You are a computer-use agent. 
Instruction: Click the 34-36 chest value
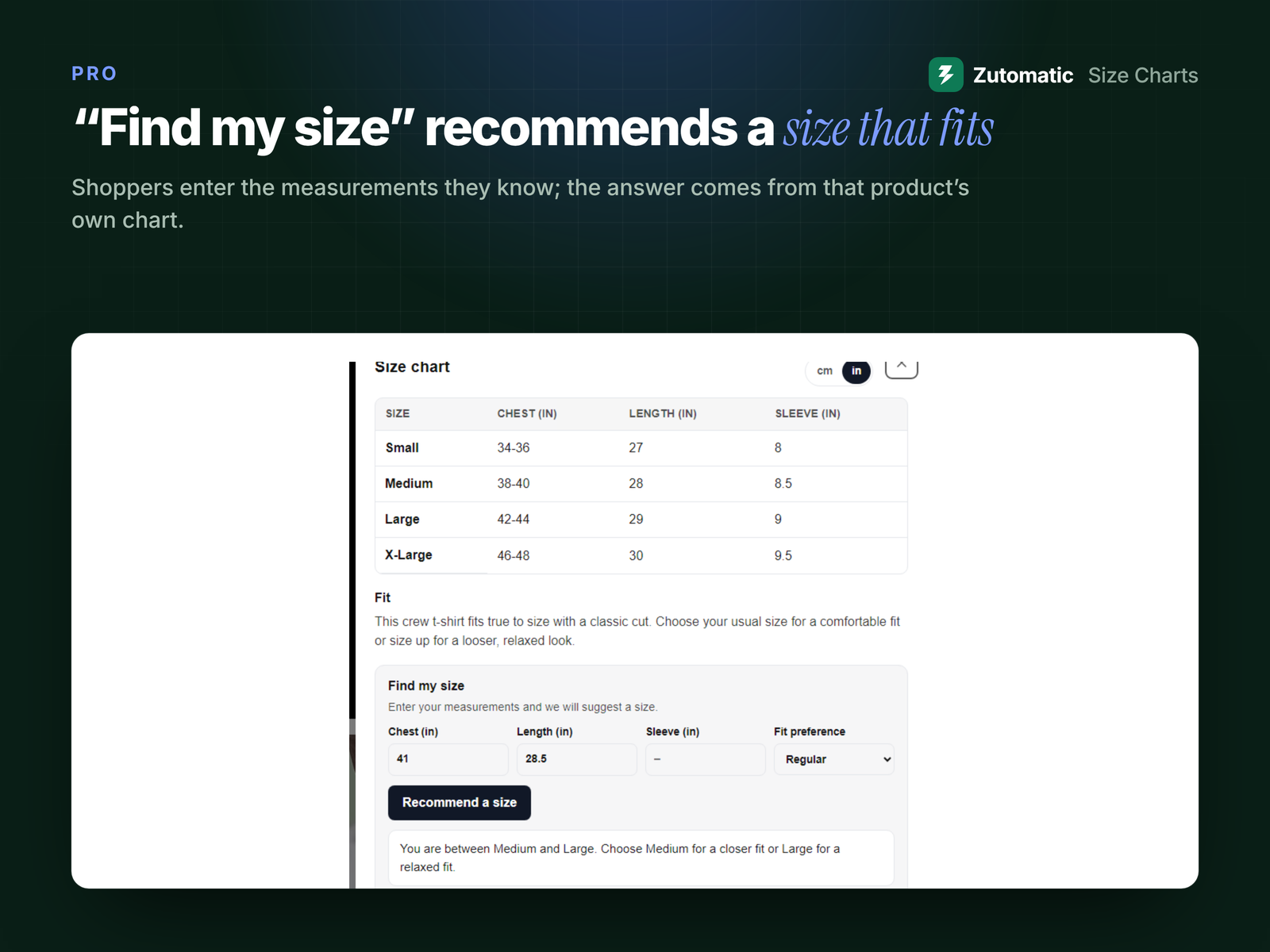pyautogui.click(x=514, y=447)
